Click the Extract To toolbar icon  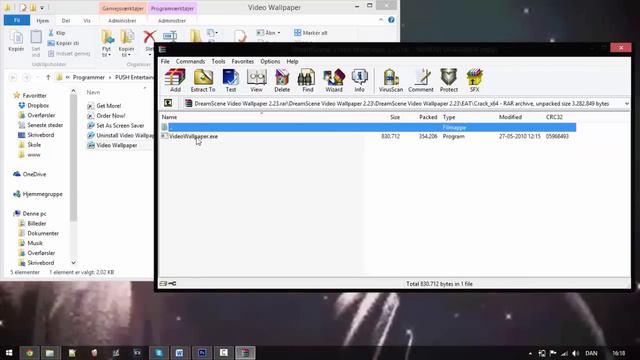[203, 80]
